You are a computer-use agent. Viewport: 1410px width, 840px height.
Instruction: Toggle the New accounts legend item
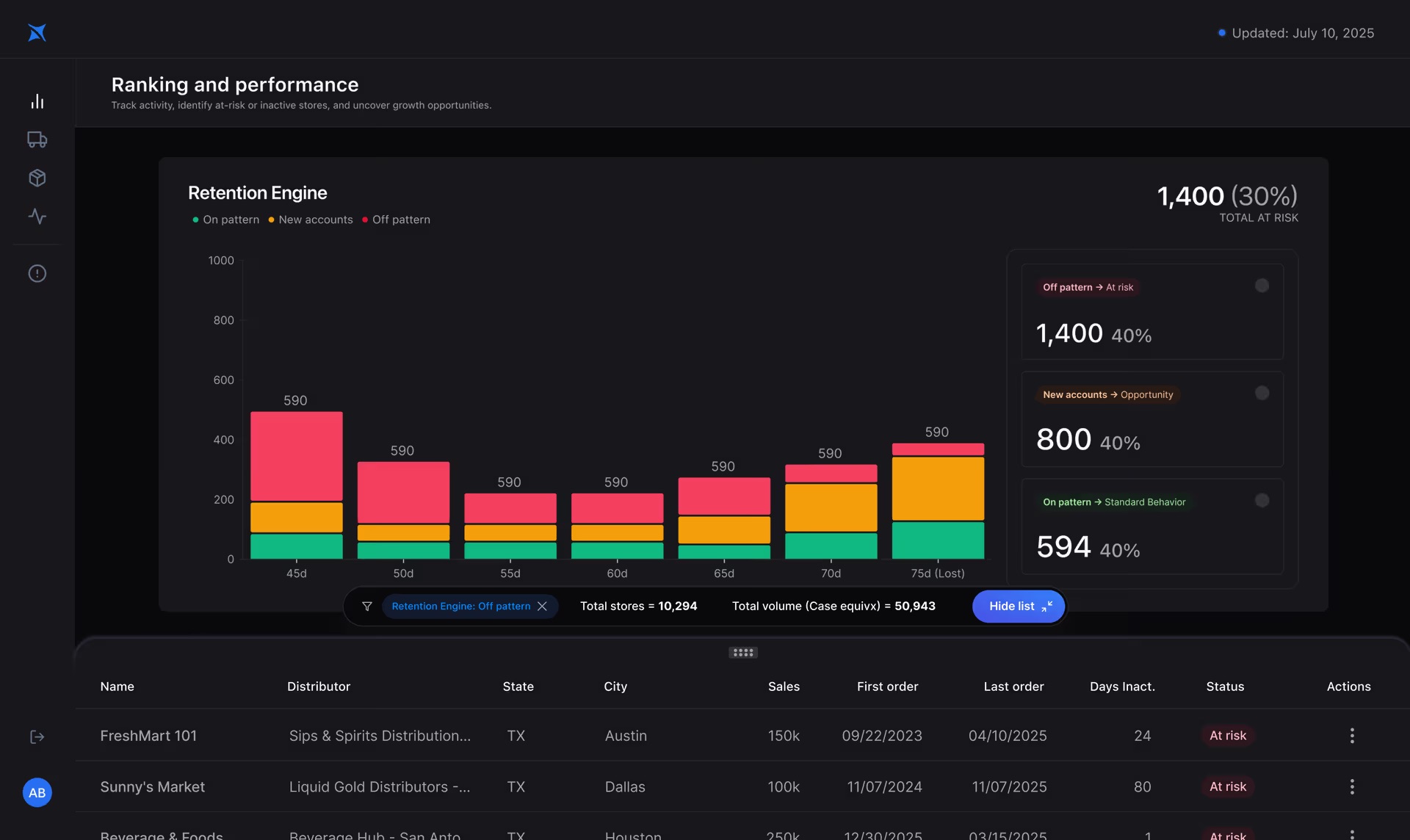[310, 220]
